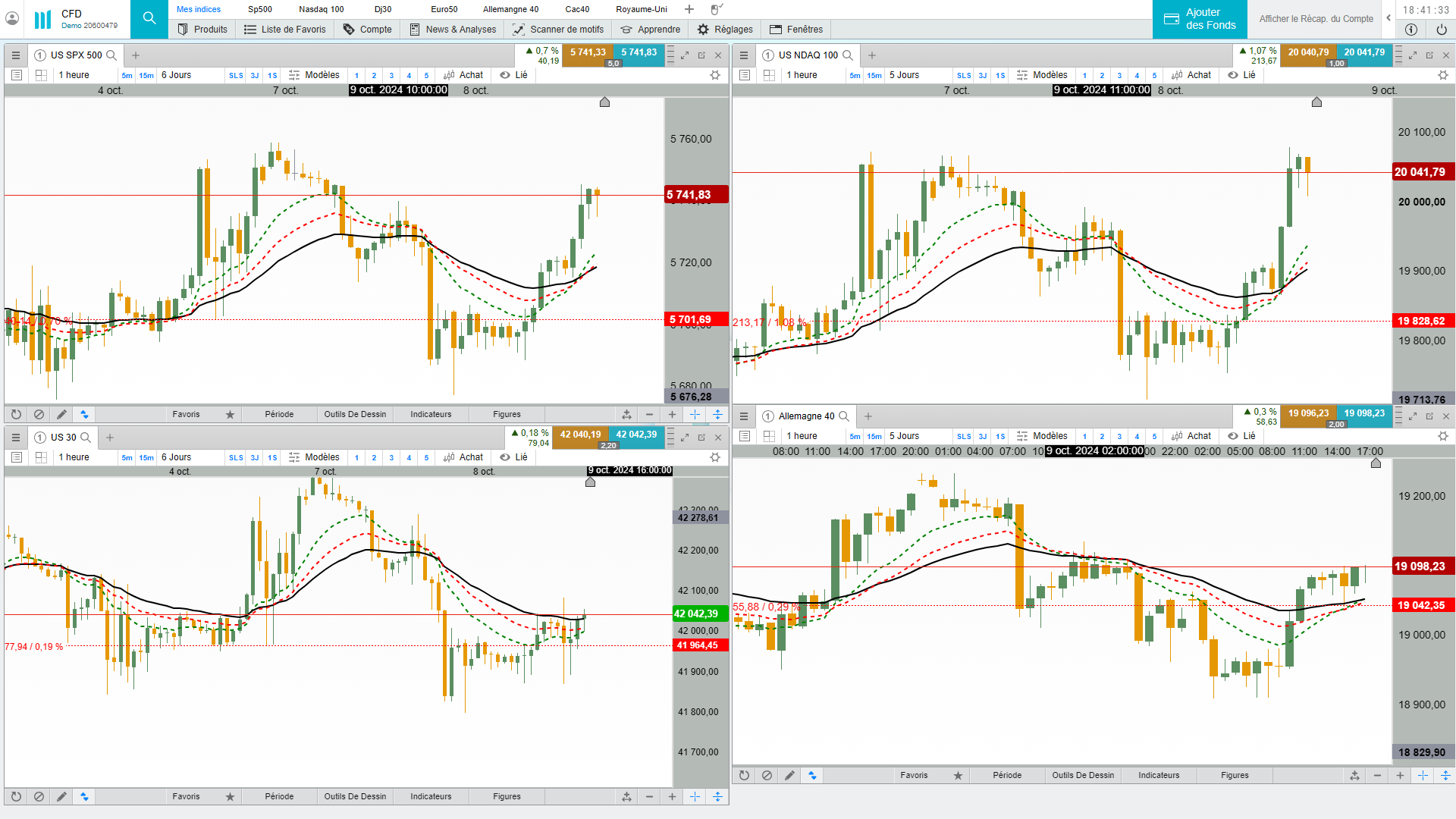Open the 1 heure timeframe dropdown on SPX chart
The width and height of the screenshot is (1456, 819).
74,75
